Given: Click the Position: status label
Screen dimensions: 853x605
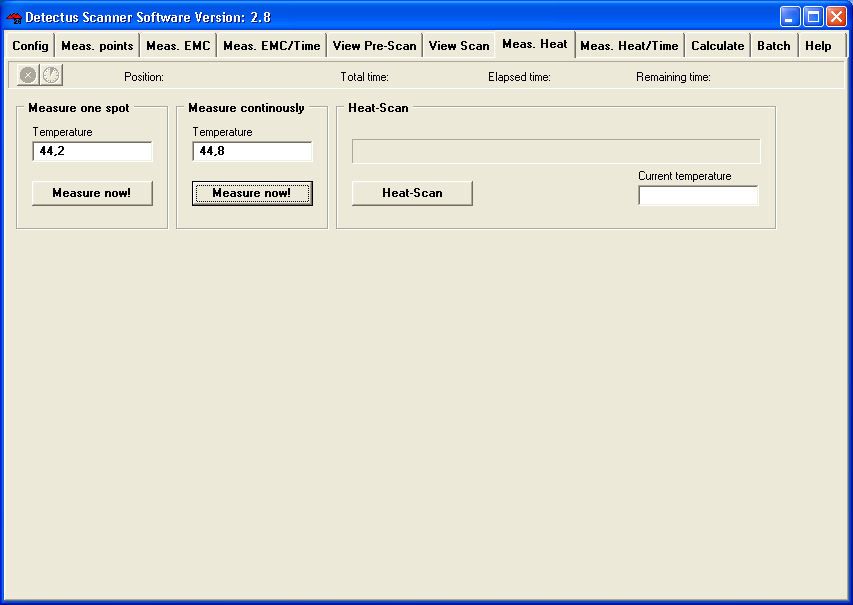Looking at the screenshot, I should pos(144,77).
